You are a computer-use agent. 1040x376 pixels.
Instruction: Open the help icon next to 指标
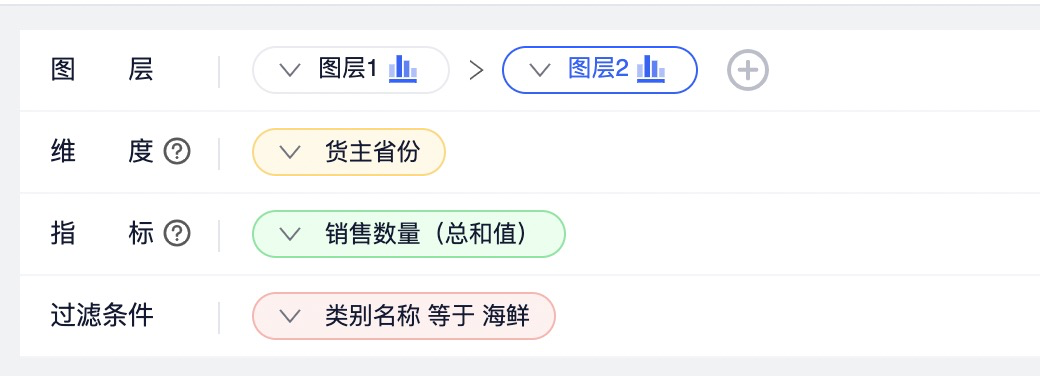[177, 233]
